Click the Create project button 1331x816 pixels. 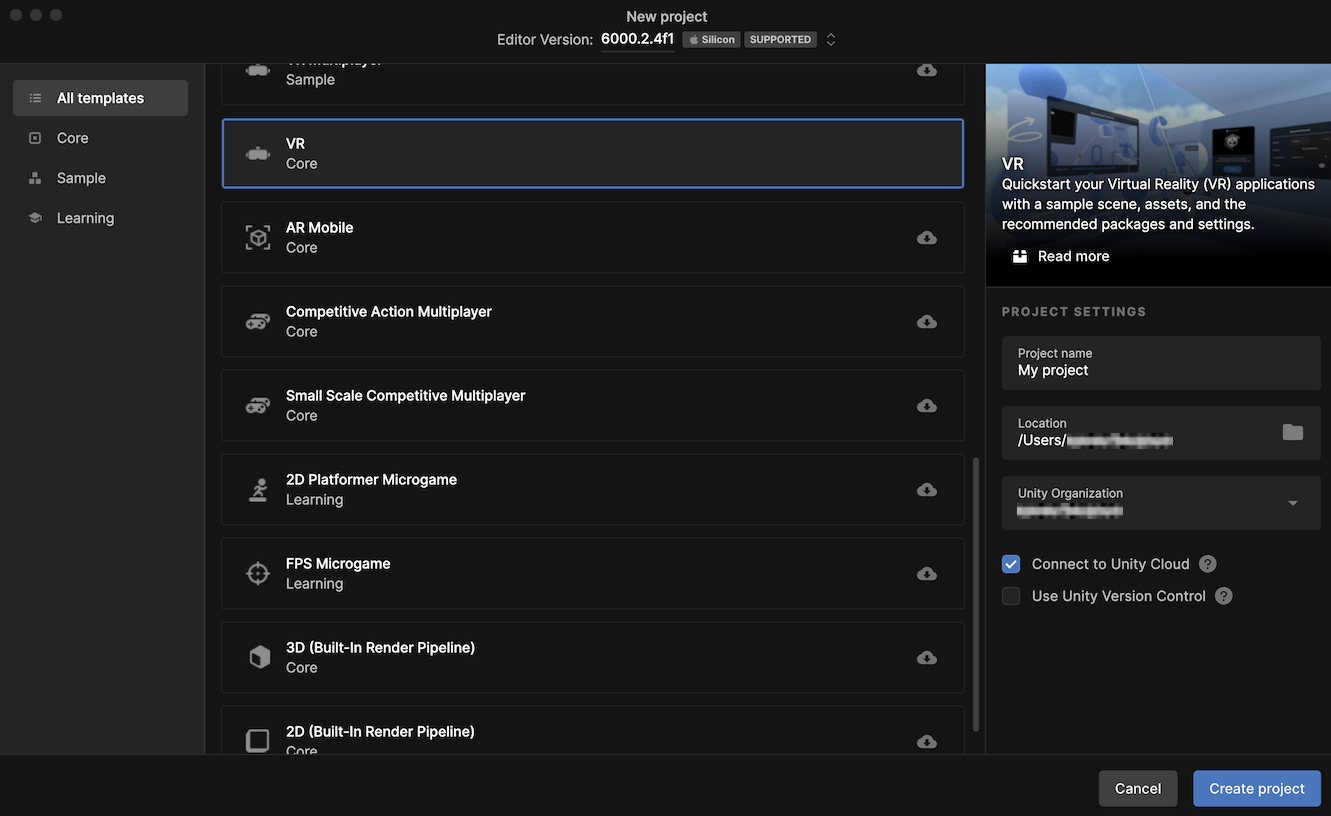click(x=1256, y=789)
